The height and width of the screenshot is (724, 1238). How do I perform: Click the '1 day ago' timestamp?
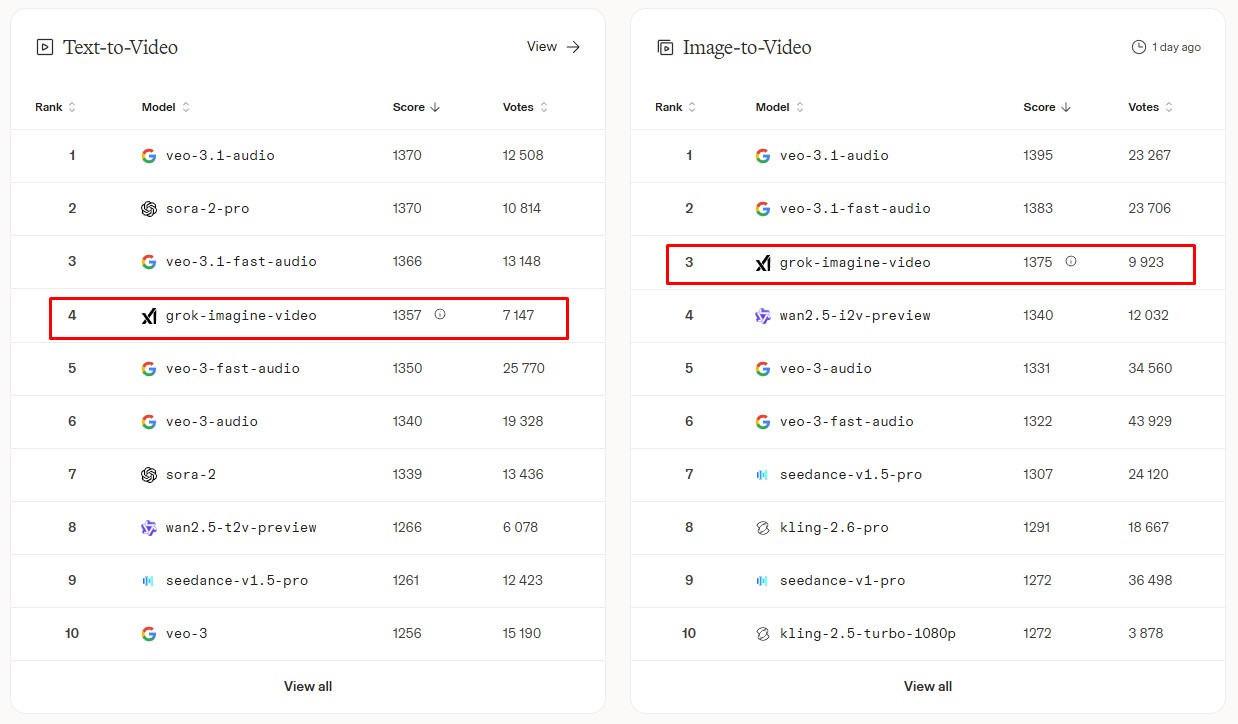tap(1177, 47)
